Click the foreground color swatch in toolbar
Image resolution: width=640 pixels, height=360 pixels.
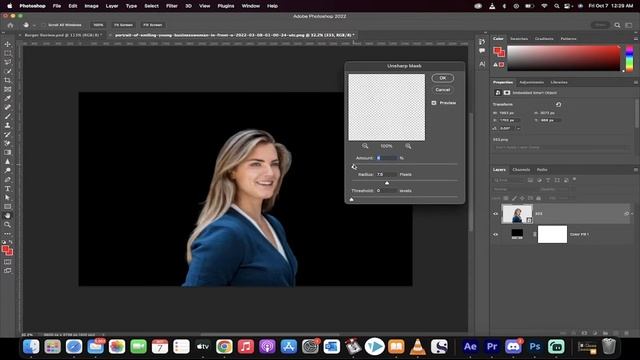[6, 249]
